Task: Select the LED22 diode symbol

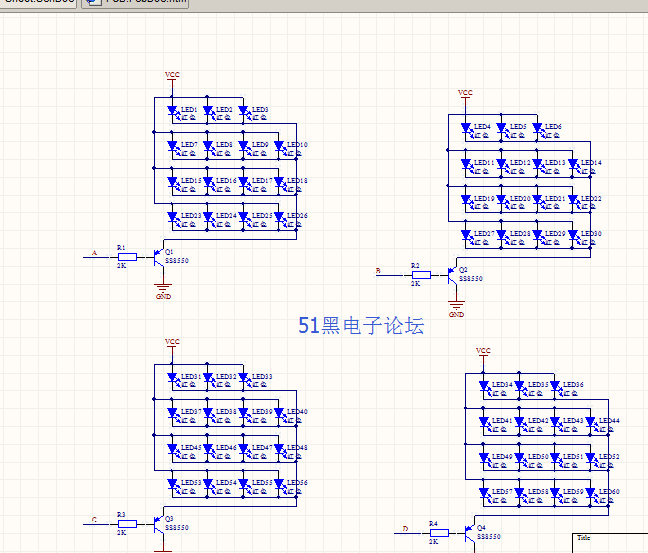Action: click(x=573, y=200)
